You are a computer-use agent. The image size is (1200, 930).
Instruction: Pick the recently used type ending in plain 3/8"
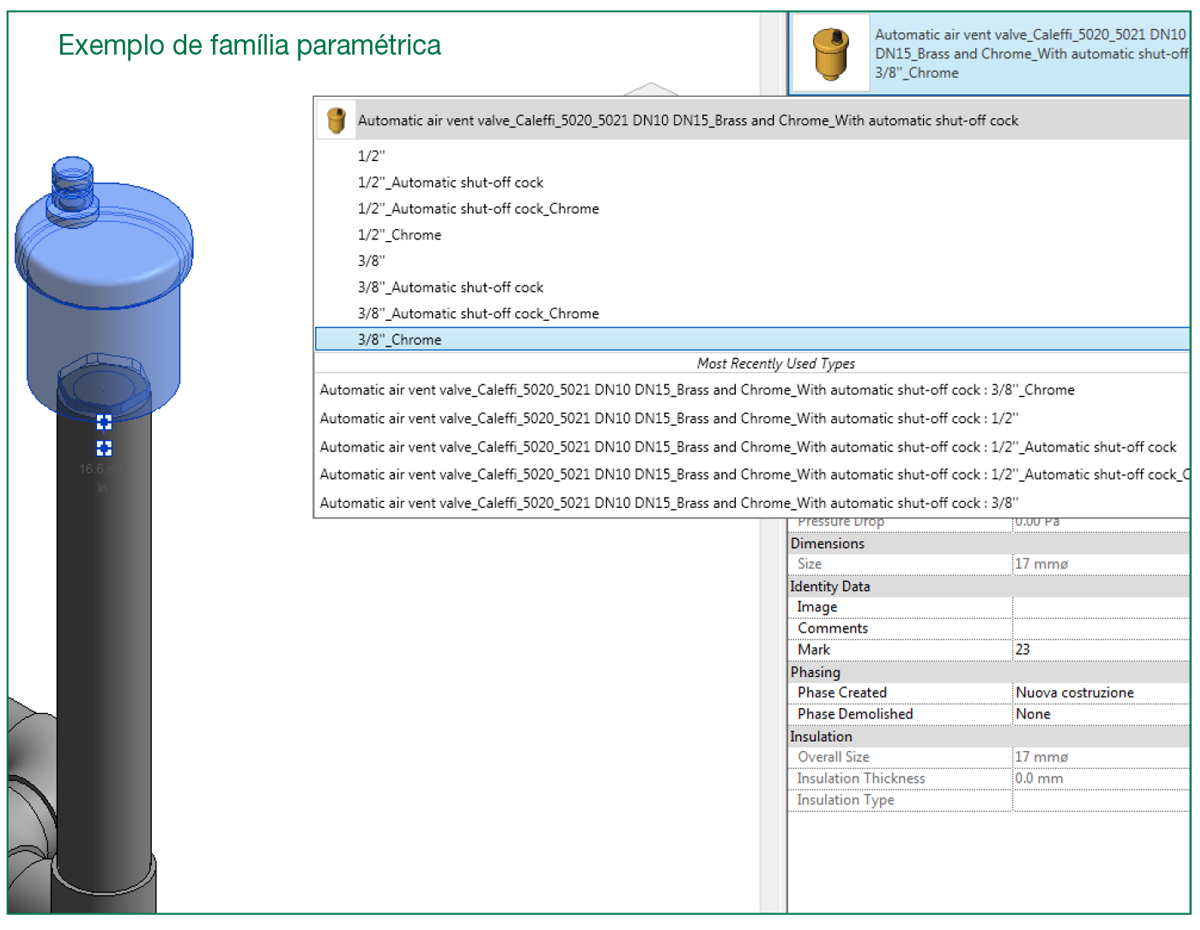[669, 503]
